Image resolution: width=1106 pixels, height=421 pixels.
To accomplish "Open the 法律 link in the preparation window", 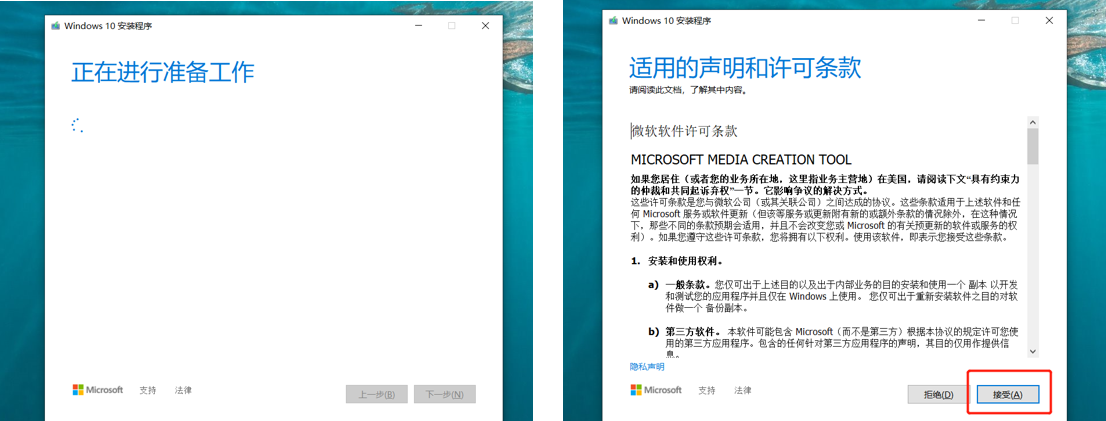I will tap(183, 390).
